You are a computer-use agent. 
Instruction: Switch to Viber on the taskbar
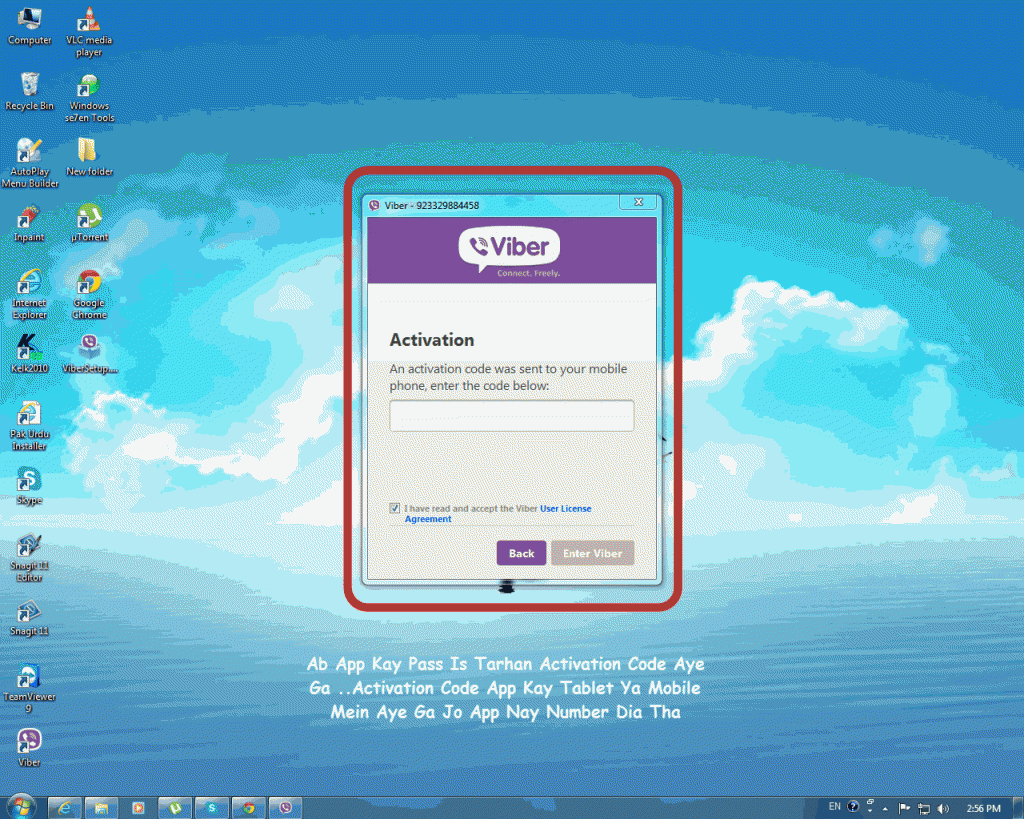pos(285,808)
